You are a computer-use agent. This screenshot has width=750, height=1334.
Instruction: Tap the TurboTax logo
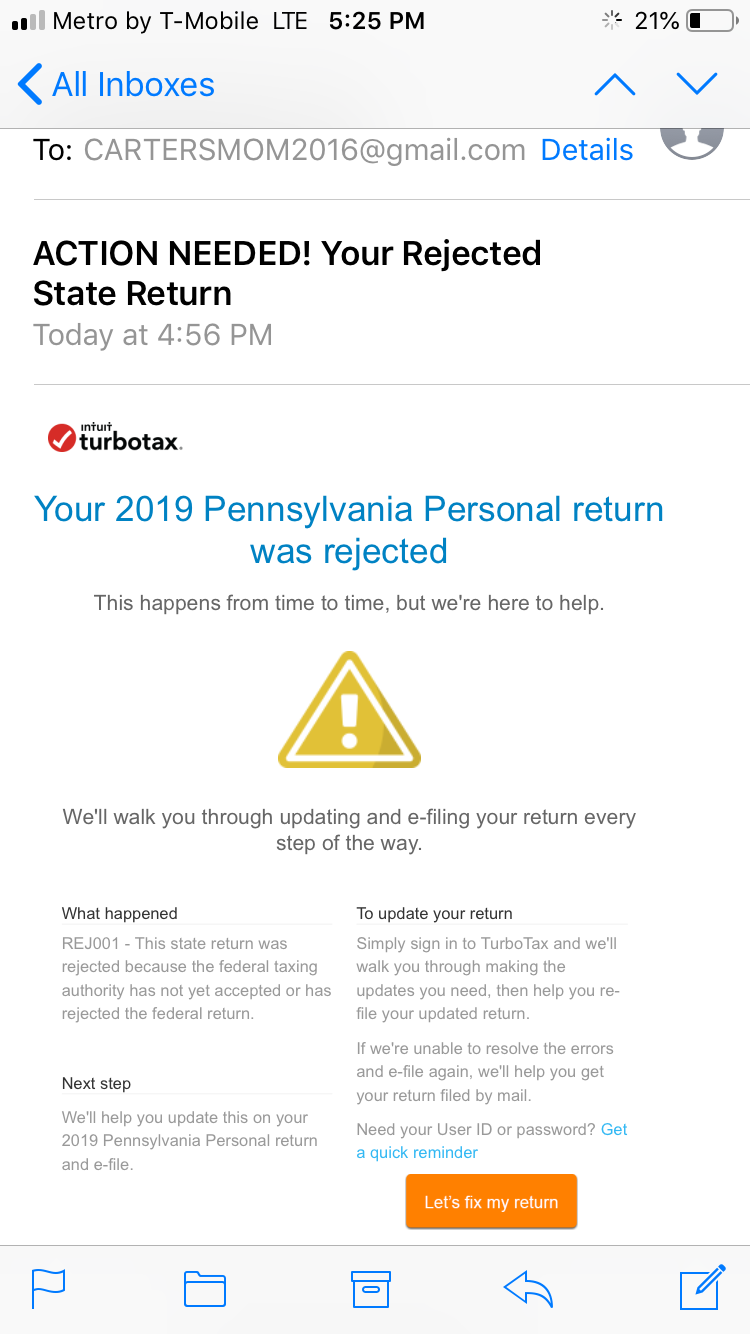[x=115, y=438]
